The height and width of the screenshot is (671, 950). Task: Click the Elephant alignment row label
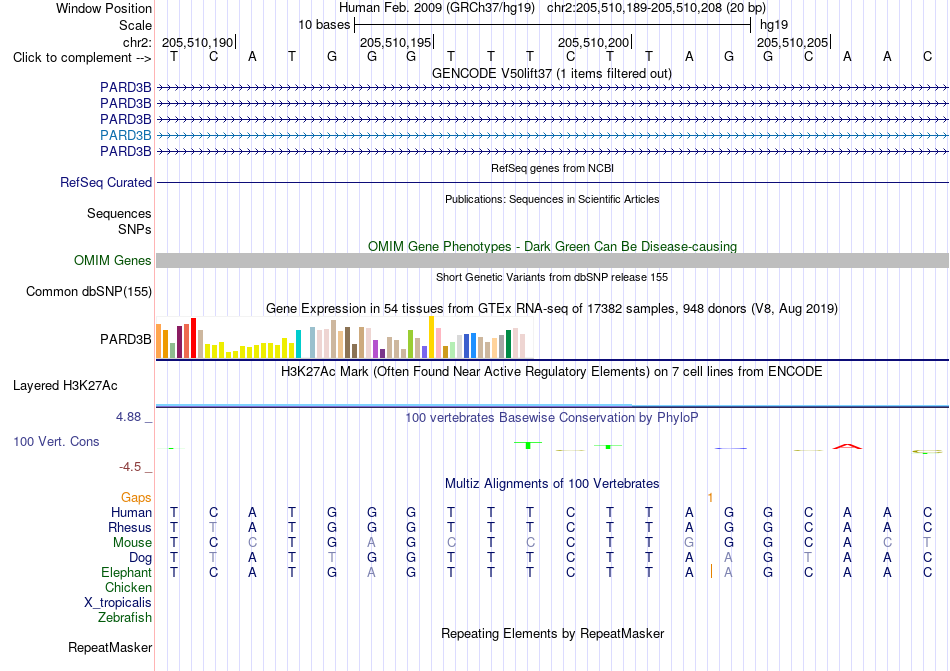point(126,572)
